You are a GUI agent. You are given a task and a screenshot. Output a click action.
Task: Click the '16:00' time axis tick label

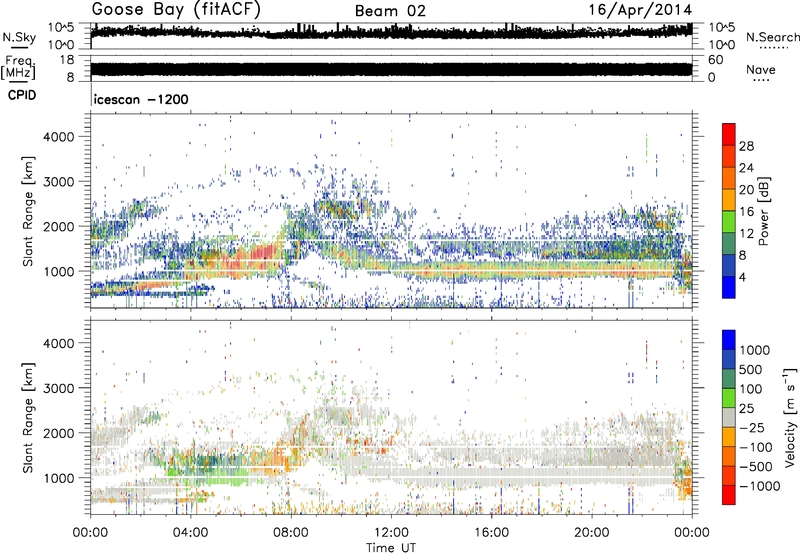[x=491, y=533]
